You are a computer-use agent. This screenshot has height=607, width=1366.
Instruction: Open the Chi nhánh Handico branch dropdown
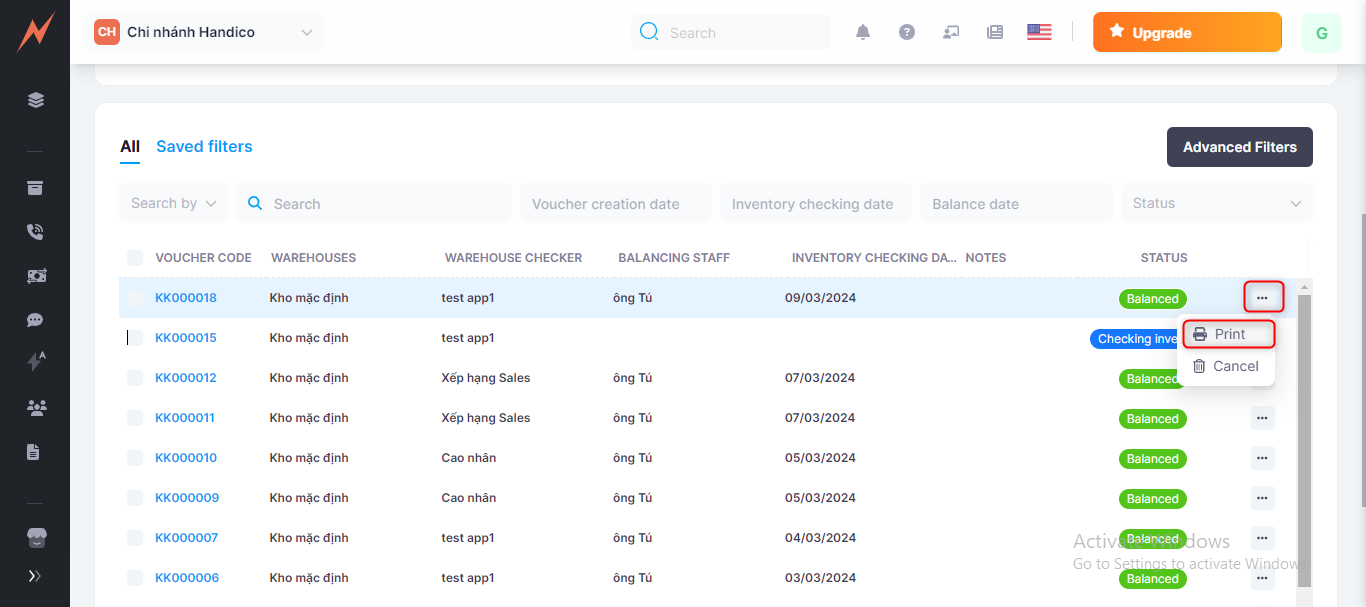(205, 32)
